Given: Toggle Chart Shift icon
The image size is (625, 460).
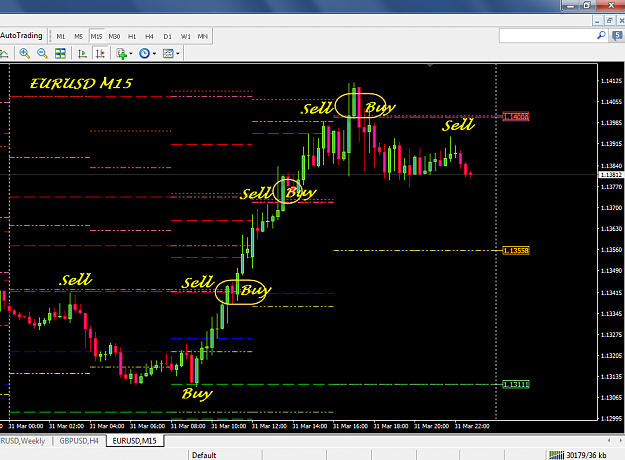Looking at the screenshot, I should coord(100,53).
